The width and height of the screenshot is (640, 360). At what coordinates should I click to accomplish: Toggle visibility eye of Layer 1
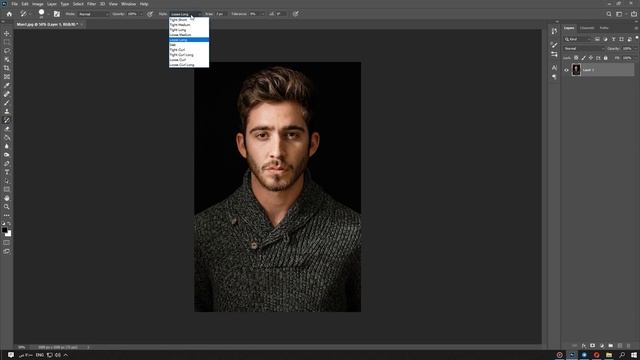[x=566, y=70]
